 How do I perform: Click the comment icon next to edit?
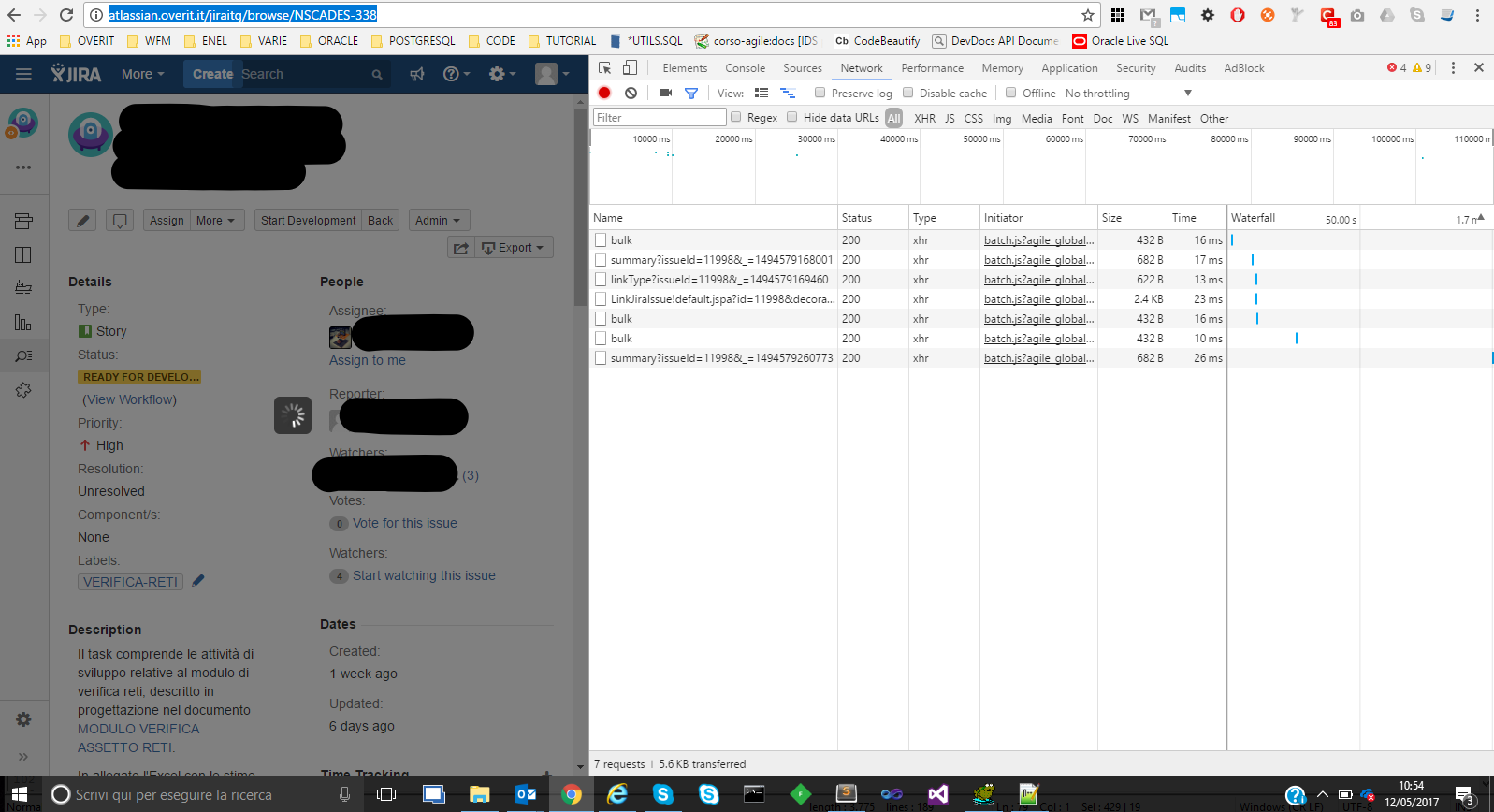tap(120, 221)
